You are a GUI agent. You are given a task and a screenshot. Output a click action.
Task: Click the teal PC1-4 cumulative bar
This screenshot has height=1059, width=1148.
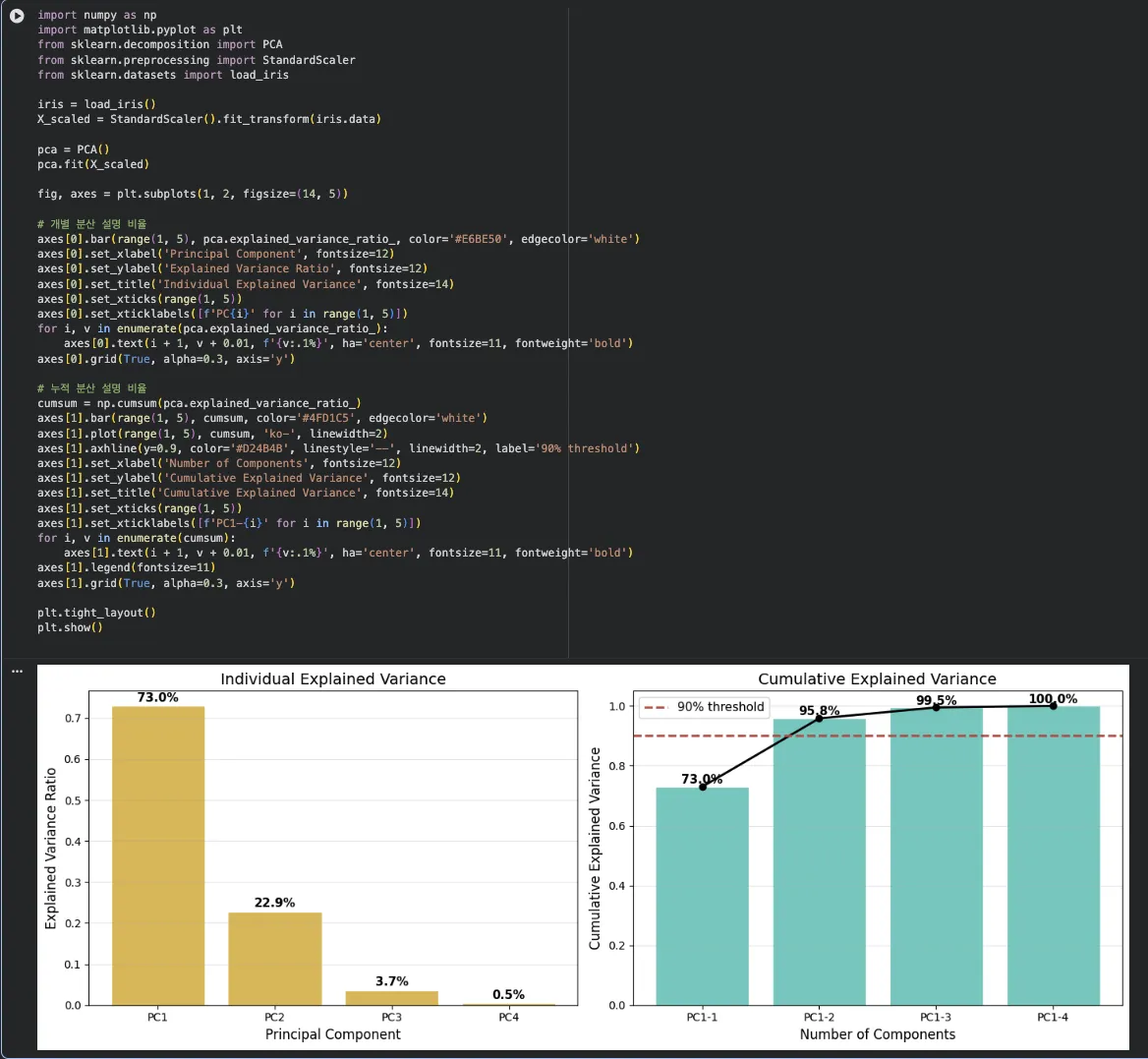click(1053, 855)
